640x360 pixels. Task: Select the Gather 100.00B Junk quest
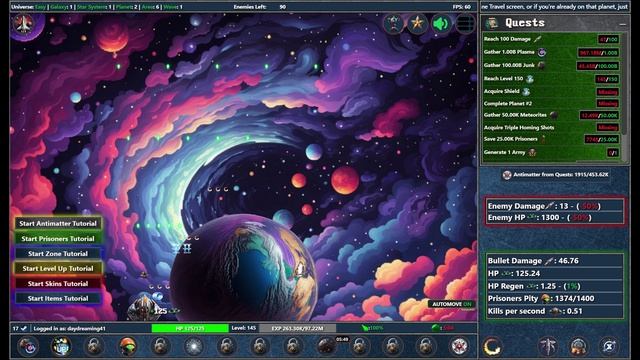(551, 65)
